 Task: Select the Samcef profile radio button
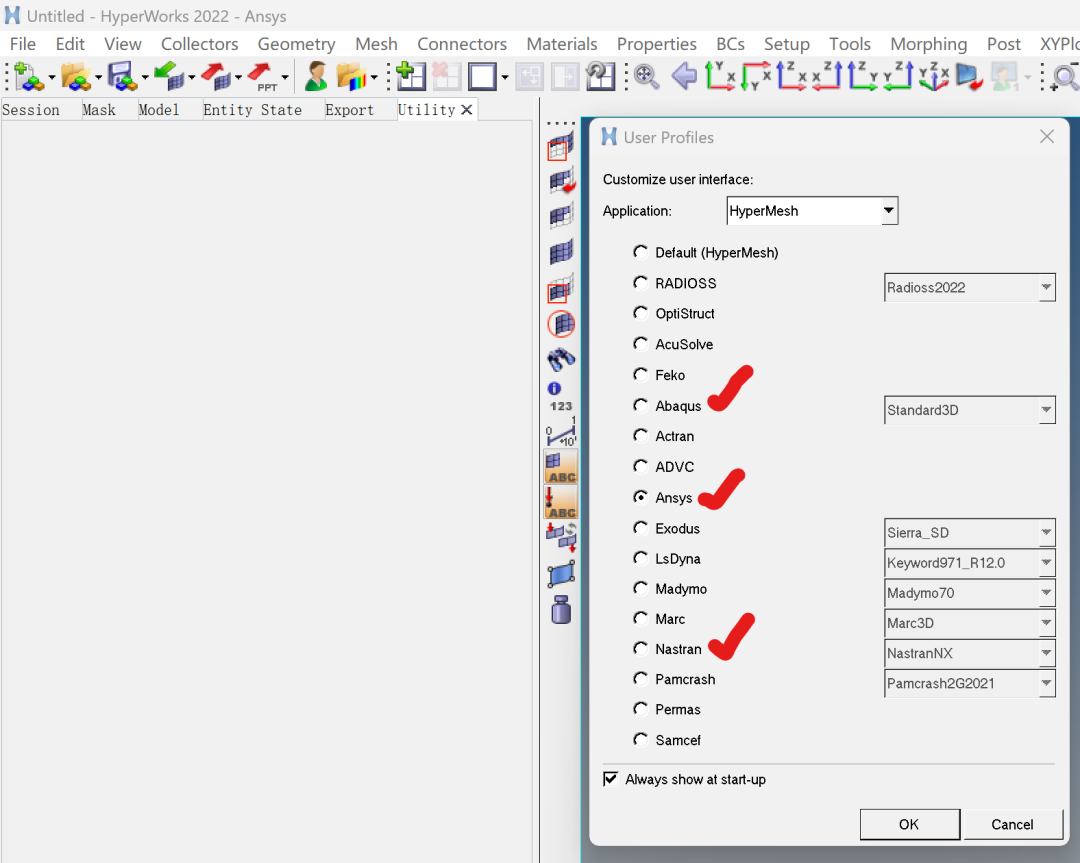(x=641, y=739)
